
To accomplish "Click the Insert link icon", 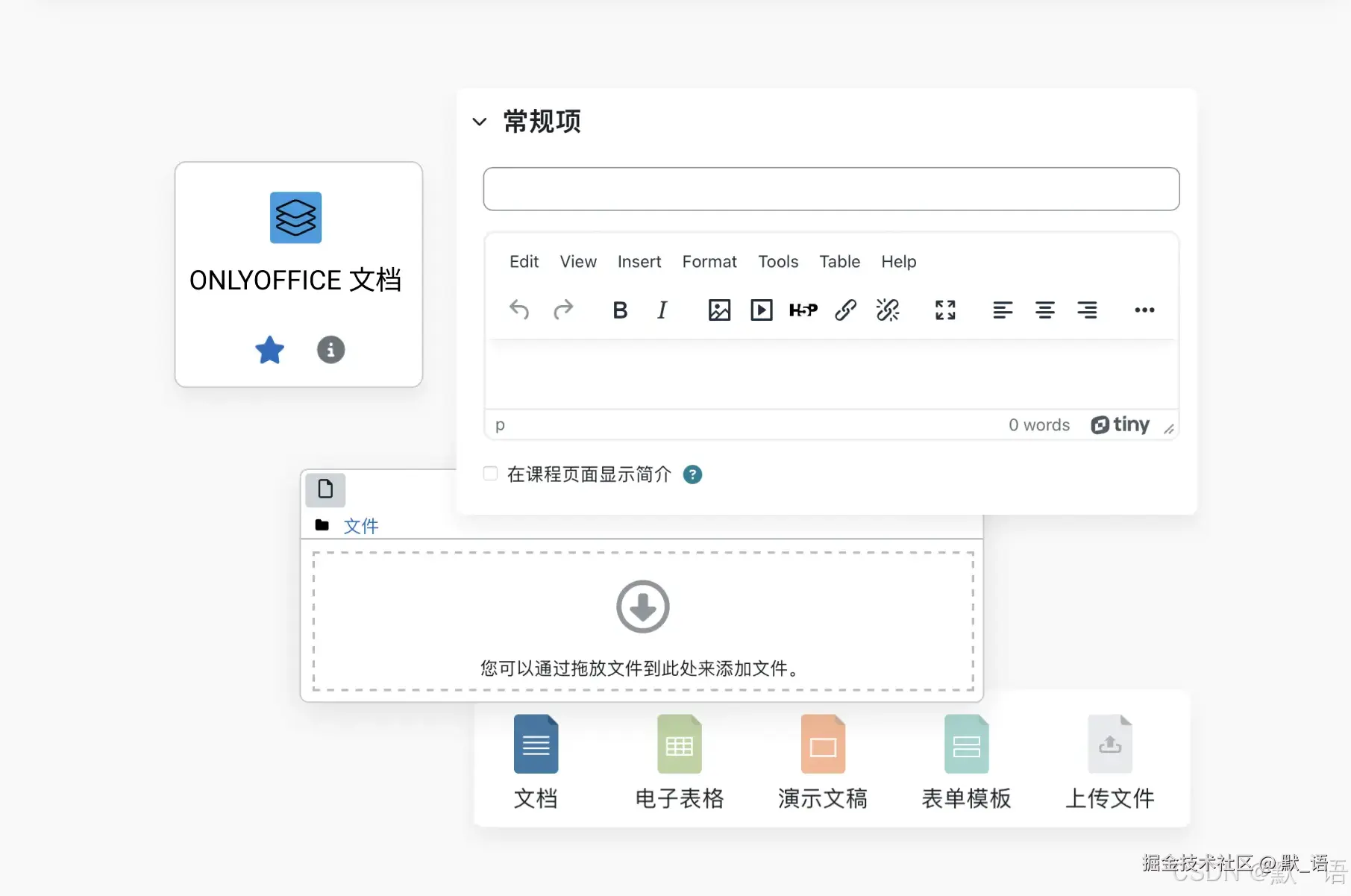I will pyautogui.click(x=845, y=310).
